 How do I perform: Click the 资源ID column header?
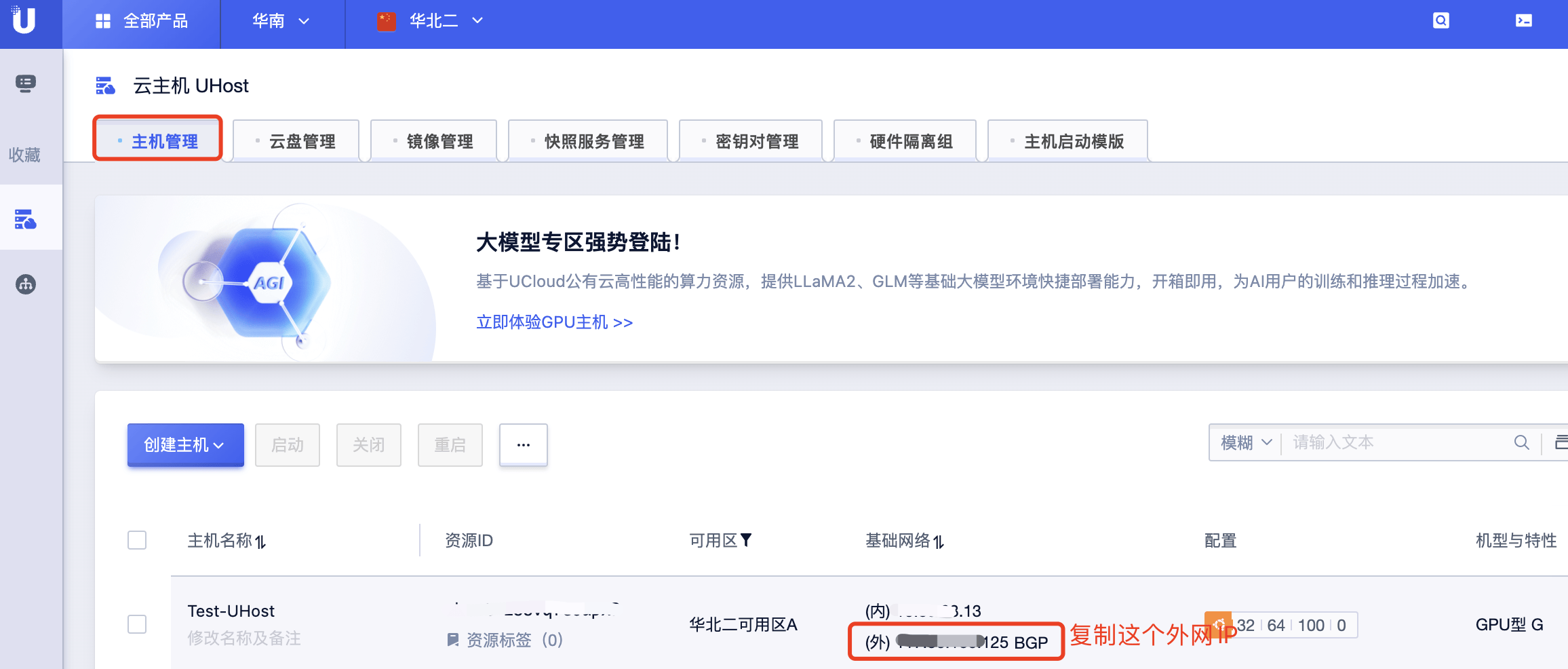tap(469, 541)
